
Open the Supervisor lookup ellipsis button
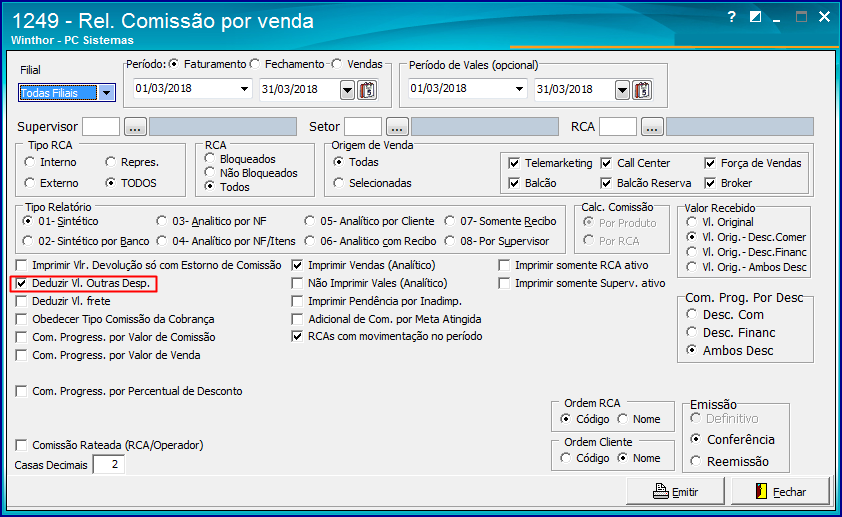pos(135,127)
